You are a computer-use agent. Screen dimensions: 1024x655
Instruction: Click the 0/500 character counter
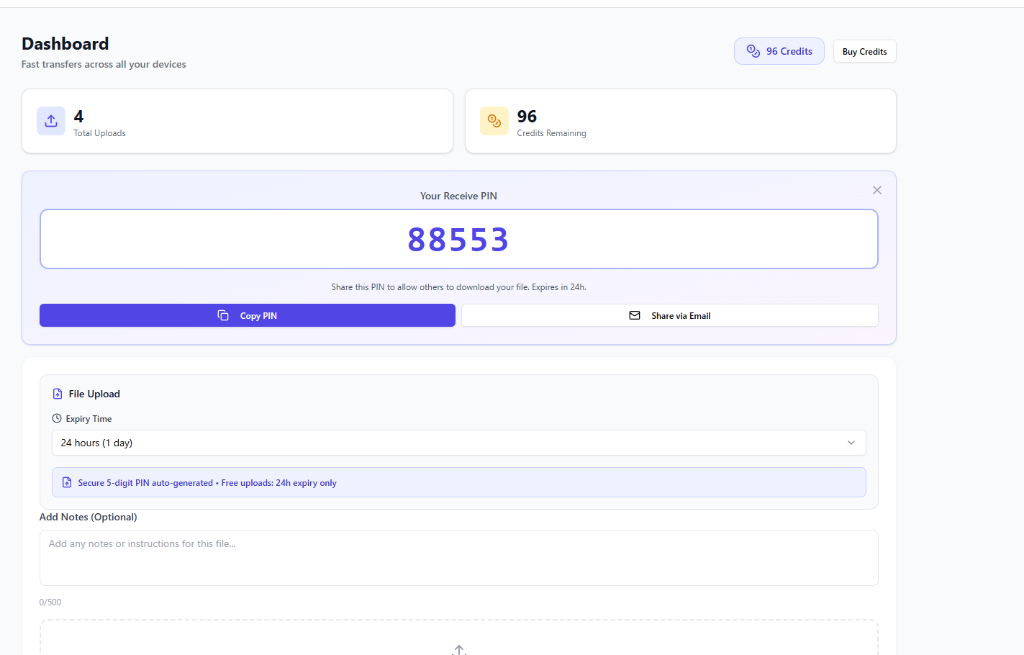tap(50, 602)
